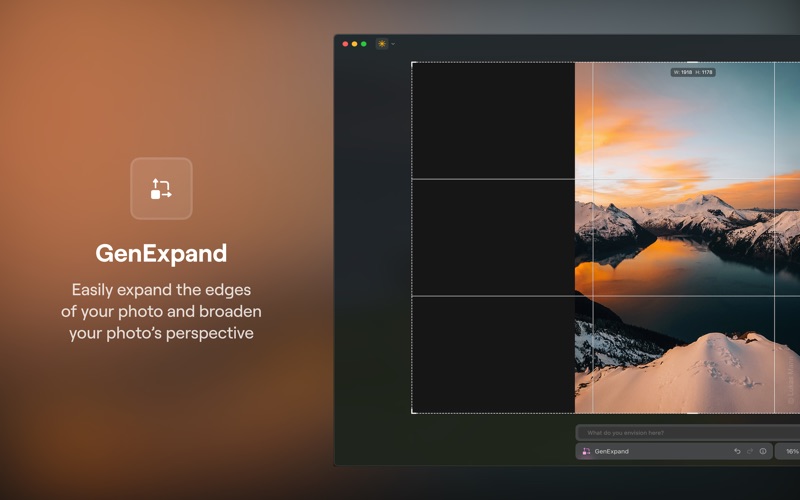Click the GenExpand label in the bottom toolbar
This screenshot has width=800, height=500.
click(611, 451)
